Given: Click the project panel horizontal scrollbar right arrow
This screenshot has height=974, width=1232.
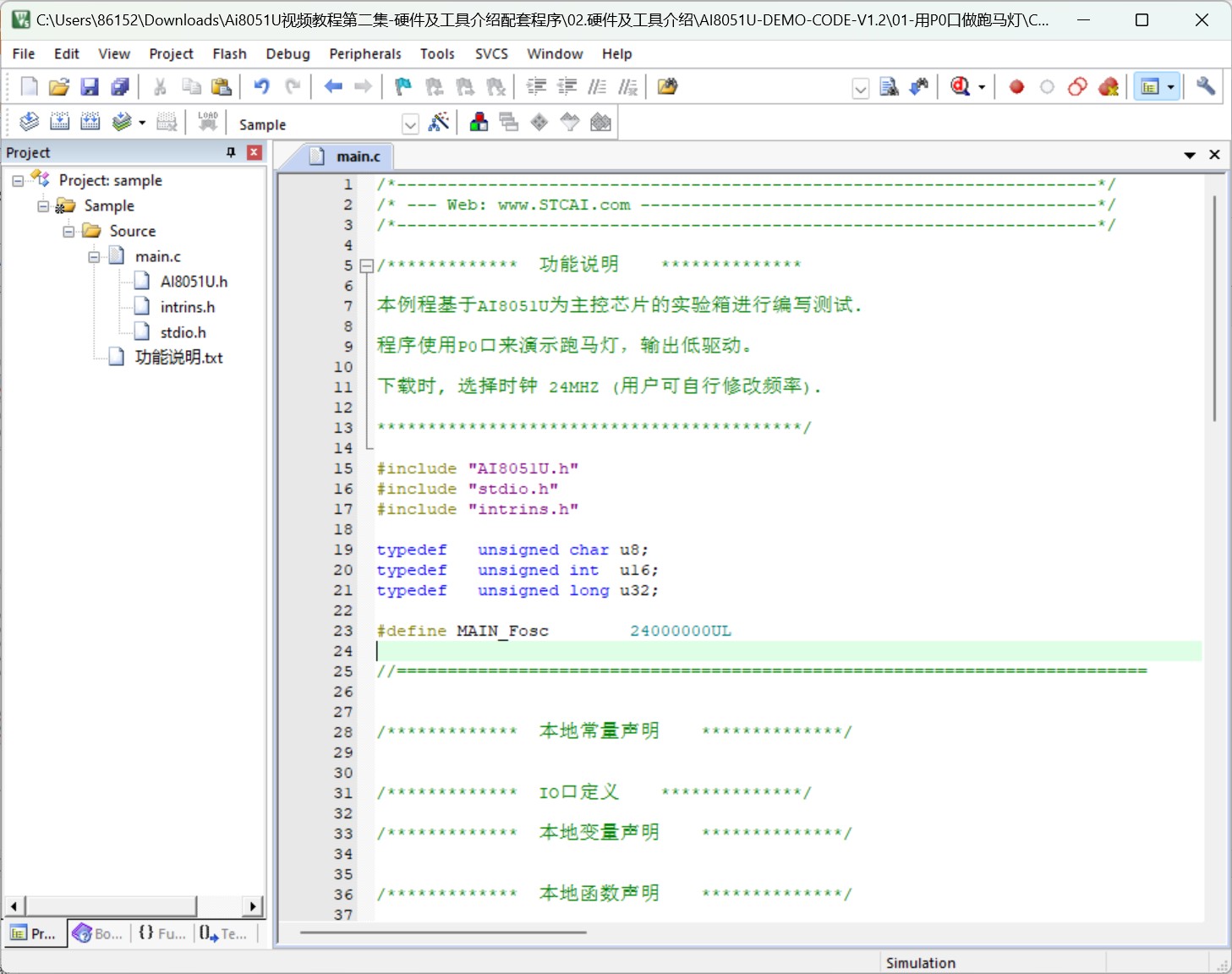Looking at the screenshot, I should click(253, 906).
